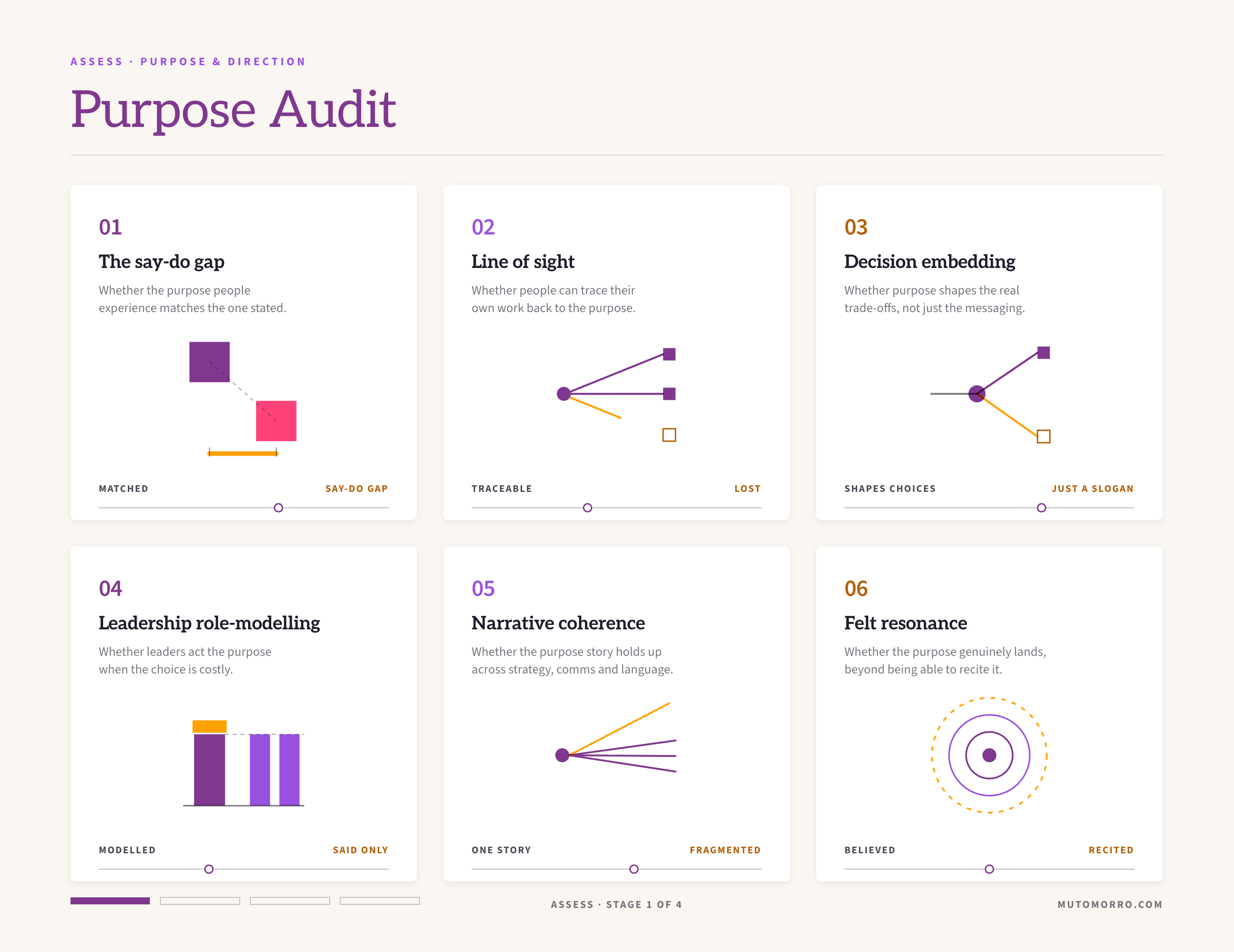This screenshot has height=952, width=1234.
Task: Click the slider handle under One story / Fragmented
Action: pyautogui.click(x=634, y=869)
